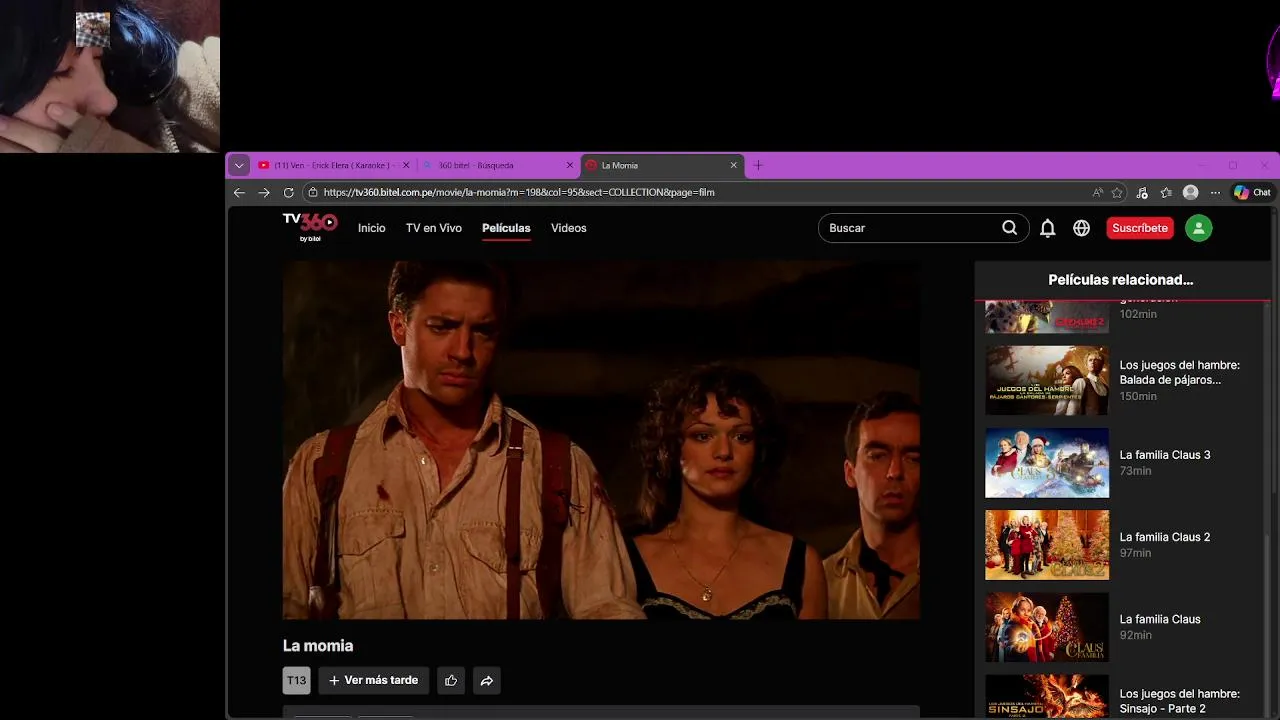Click the La momia title text
Viewport: 1280px width, 720px height.
tap(318, 646)
